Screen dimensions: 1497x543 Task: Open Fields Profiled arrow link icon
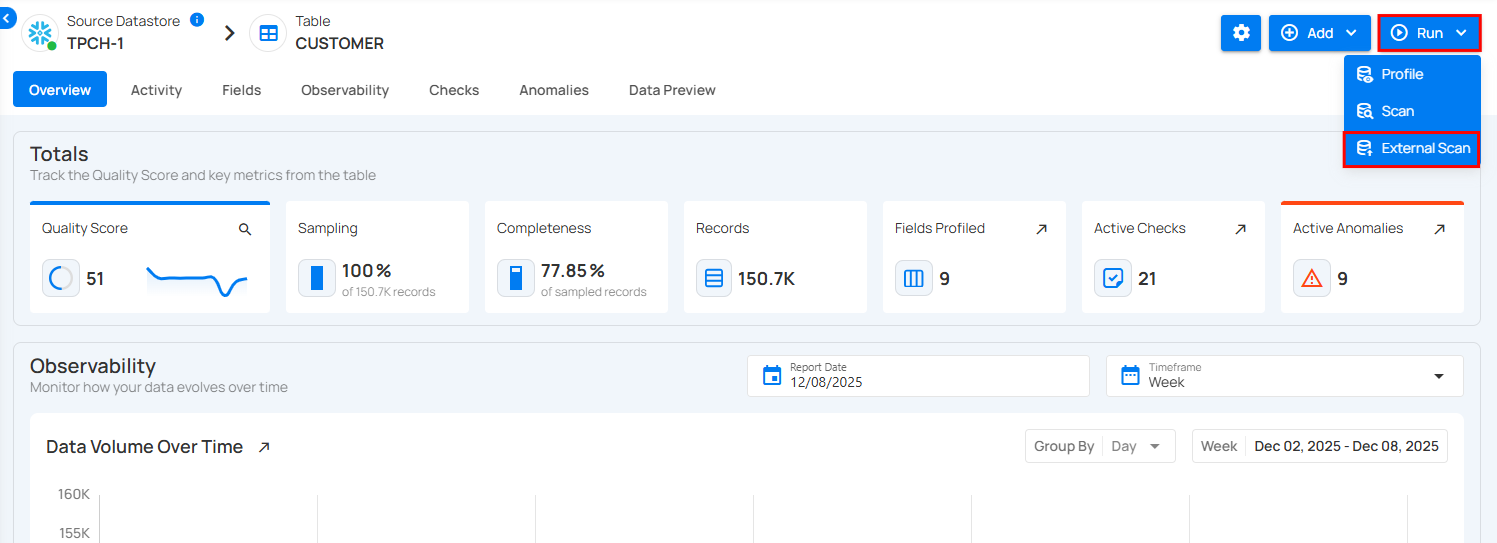tap(1041, 229)
